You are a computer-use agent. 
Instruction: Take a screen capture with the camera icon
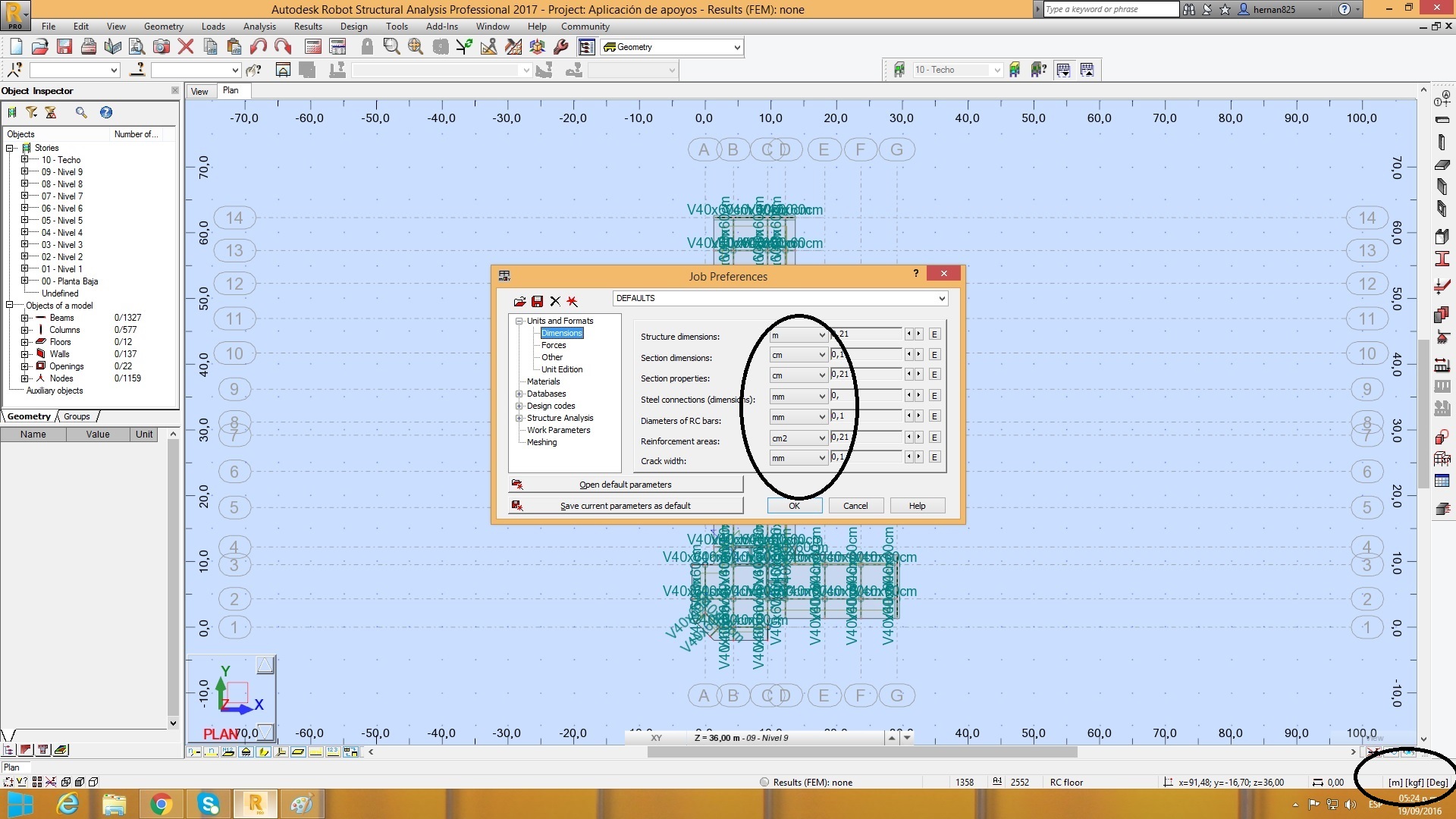(x=162, y=46)
